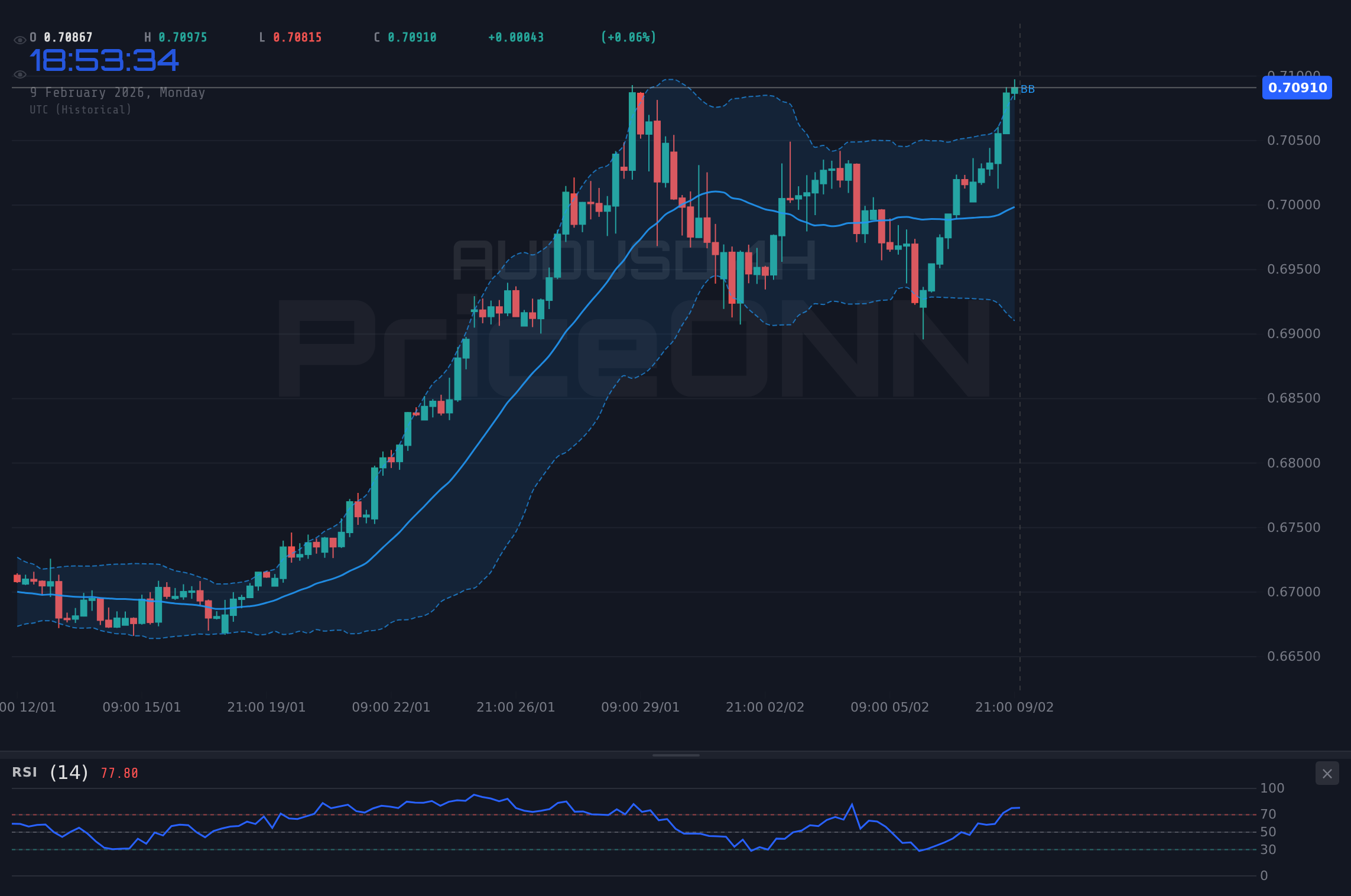
Task: Click the 0.66500 price axis label
Action: pos(1294,657)
